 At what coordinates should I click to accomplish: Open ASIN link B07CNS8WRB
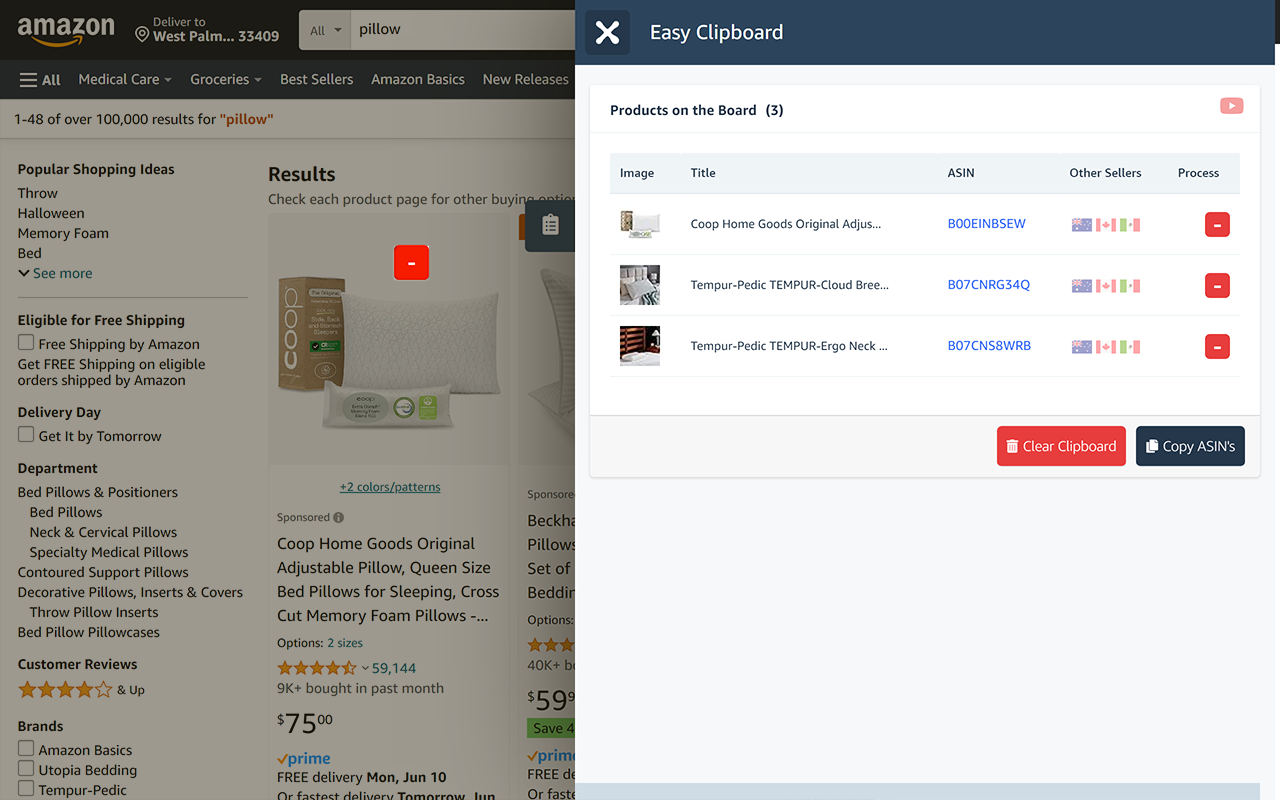pos(989,346)
